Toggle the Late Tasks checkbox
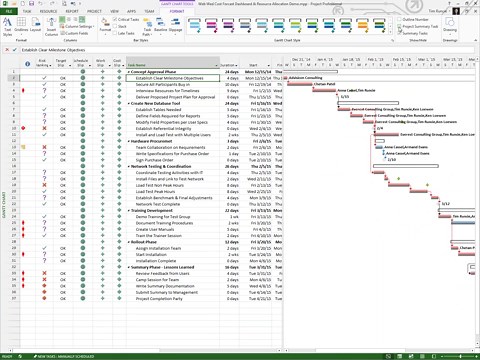This screenshot has height=360, width=480. (115, 33)
